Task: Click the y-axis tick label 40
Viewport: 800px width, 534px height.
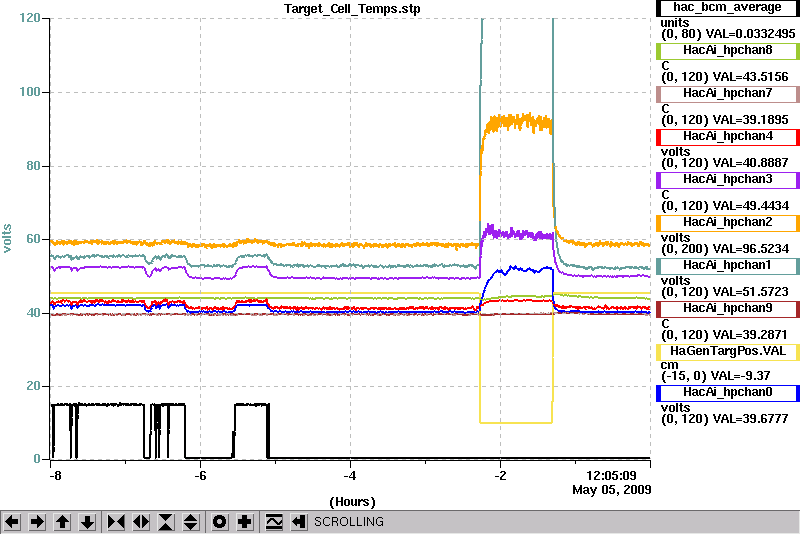Action: 34,313
